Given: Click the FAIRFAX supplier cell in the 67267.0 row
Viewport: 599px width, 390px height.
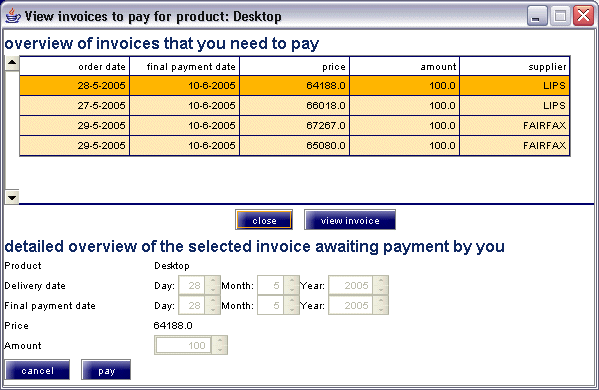Looking at the screenshot, I should click(515, 125).
